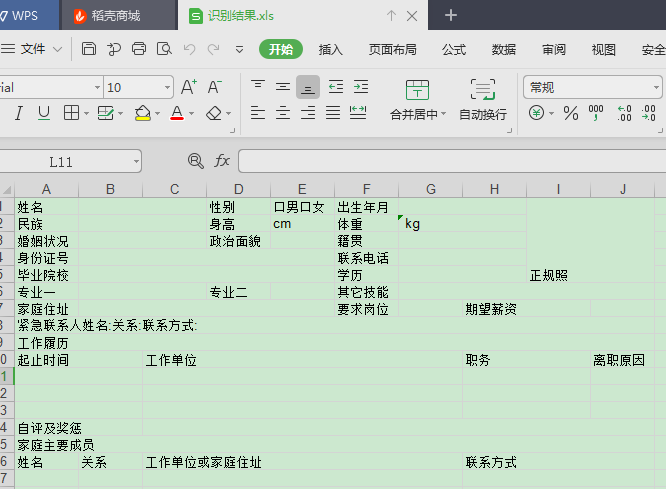Toggle bottom vertical alignment
This screenshot has height=489, width=666.
308,87
